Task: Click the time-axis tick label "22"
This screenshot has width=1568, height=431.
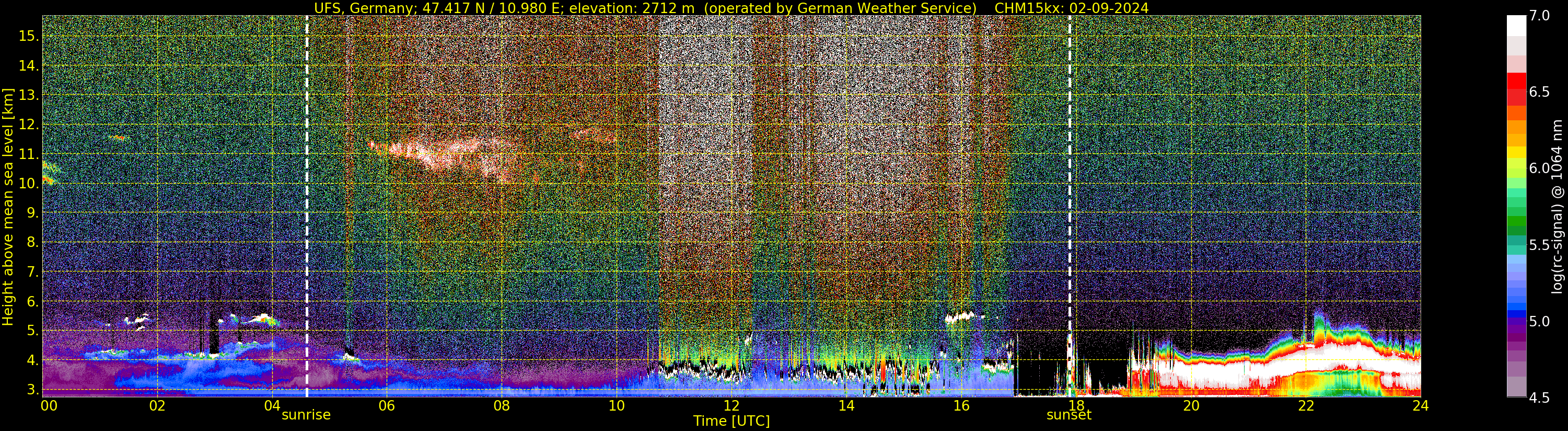Action: [x=1306, y=406]
